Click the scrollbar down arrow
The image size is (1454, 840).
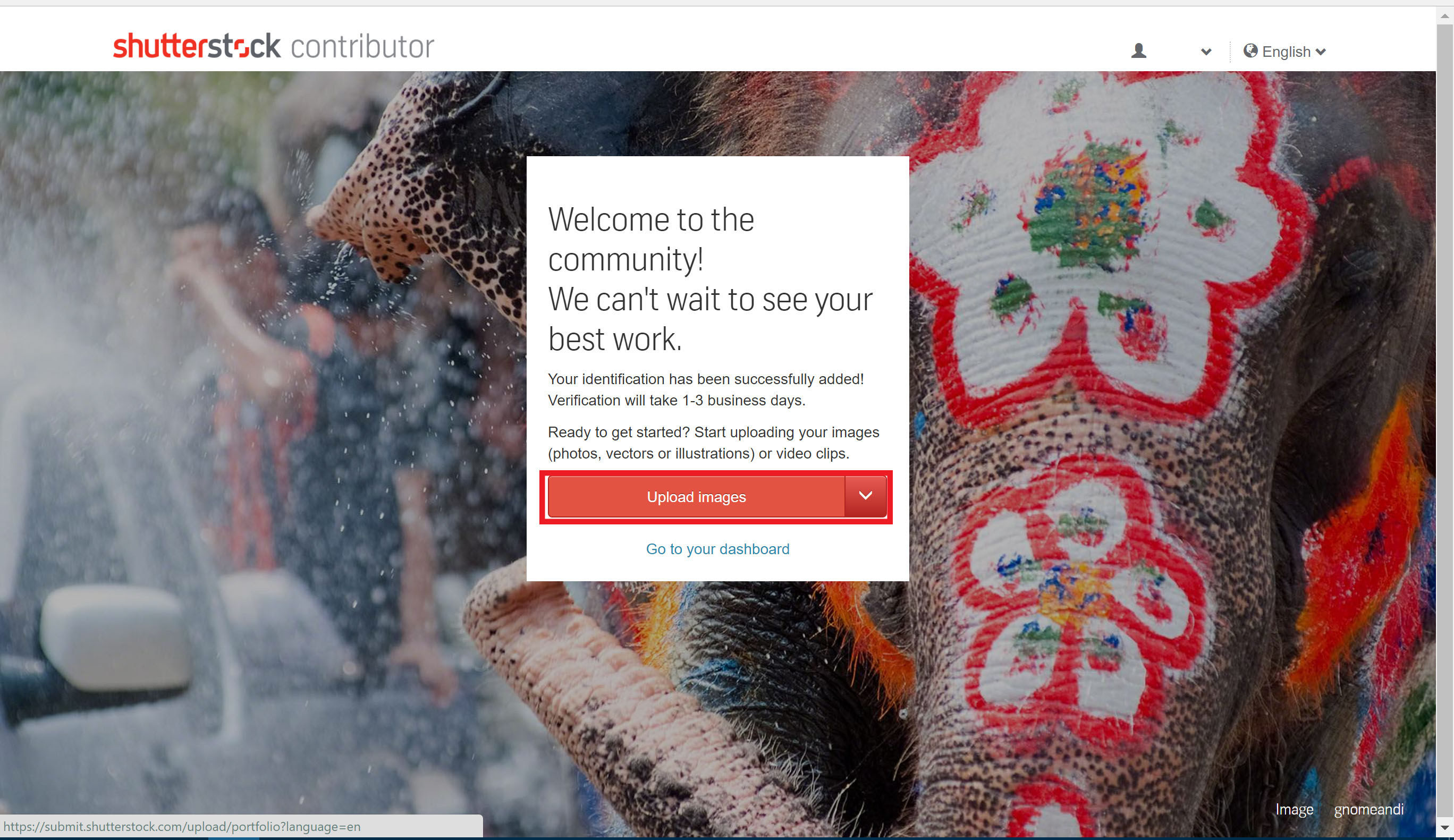pyautogui.click(x=1445, y=828)
